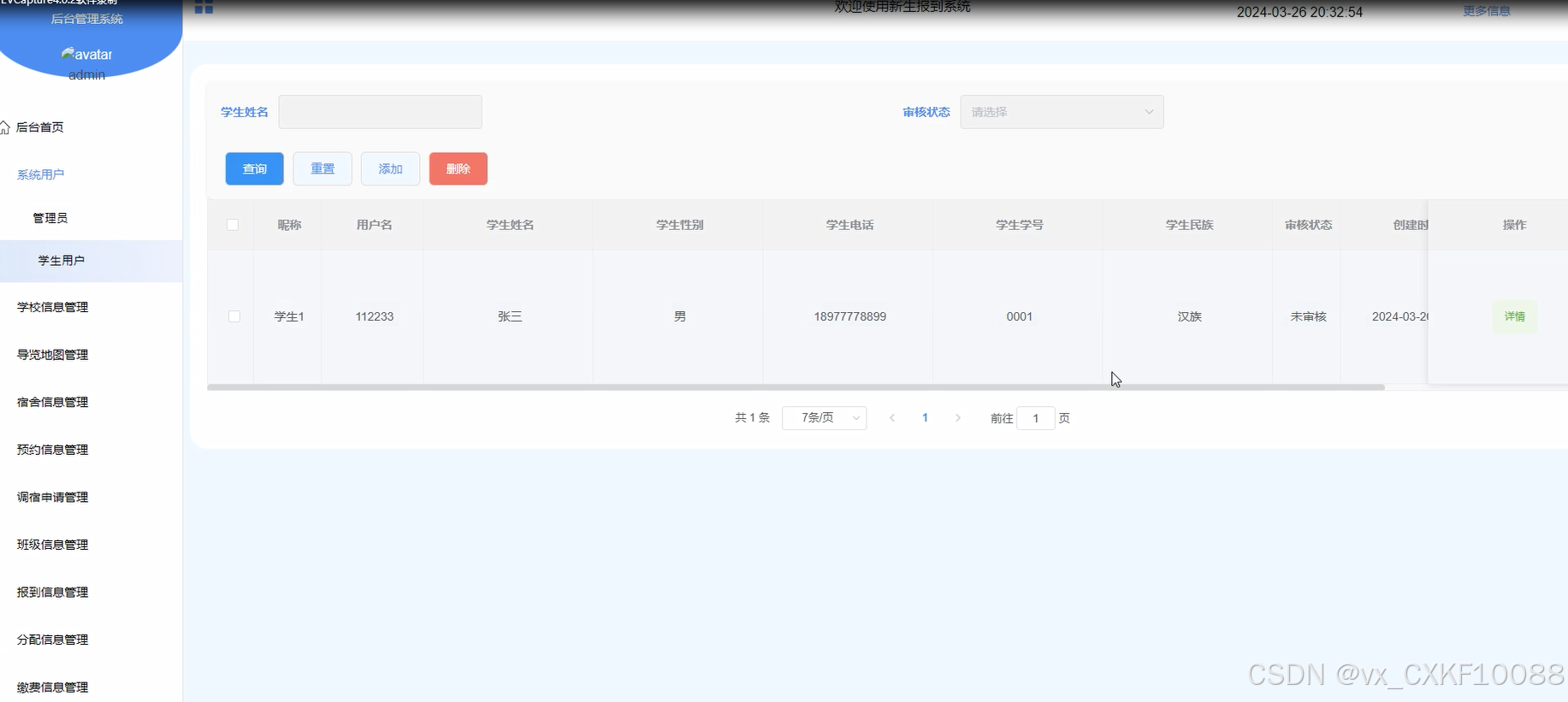Tick the checkbox for row 学生1
Screen dimensions: 1568x702
point(234,316)
